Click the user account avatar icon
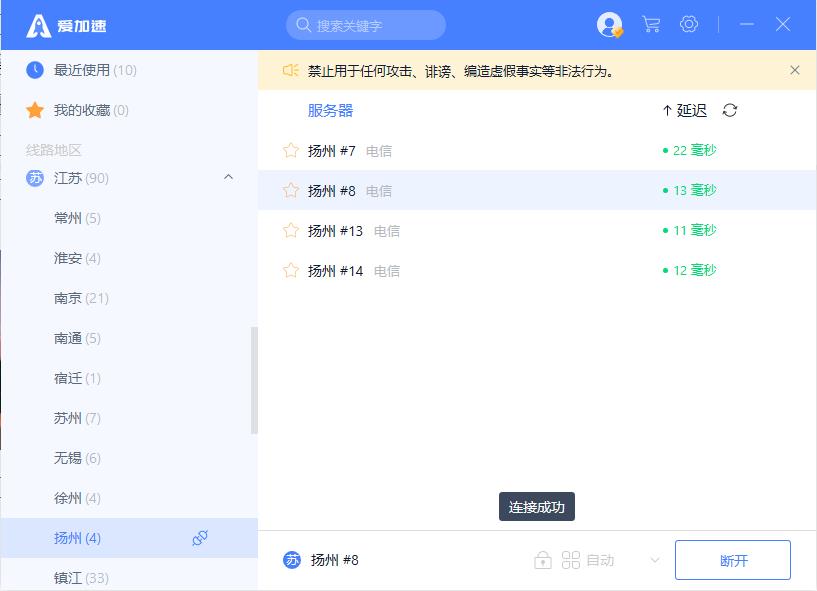This screenshot has height=591, width=817. coord(609,25)
